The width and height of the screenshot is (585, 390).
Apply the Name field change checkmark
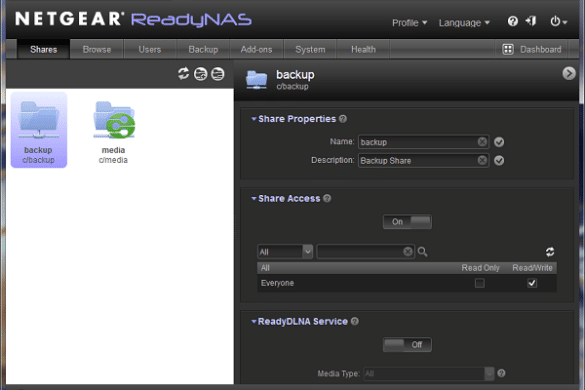pyautogui.click(x=499, y=142)
